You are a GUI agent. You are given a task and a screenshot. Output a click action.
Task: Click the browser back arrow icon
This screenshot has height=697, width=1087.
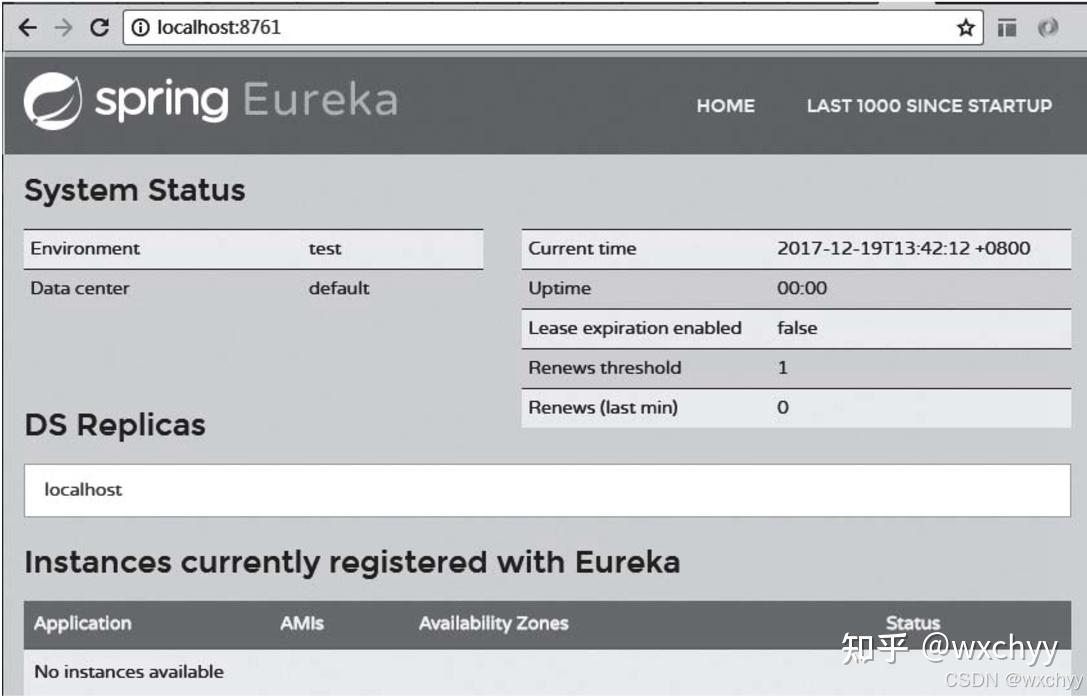(x=26, y=27)
